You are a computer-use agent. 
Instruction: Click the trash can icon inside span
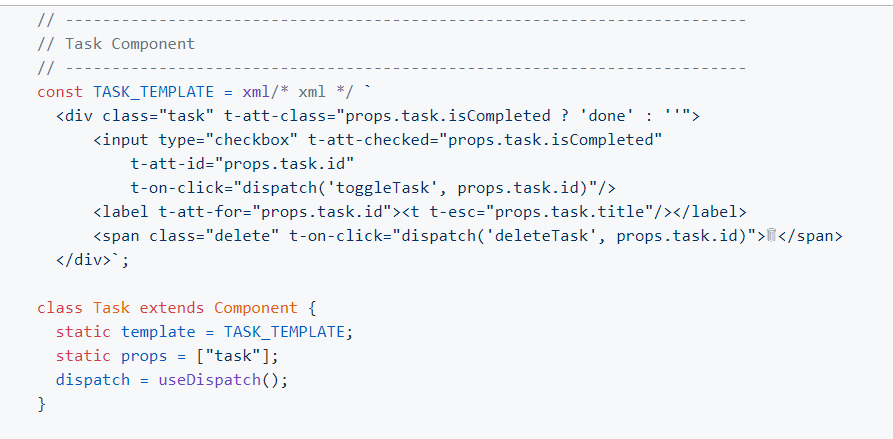772,235
